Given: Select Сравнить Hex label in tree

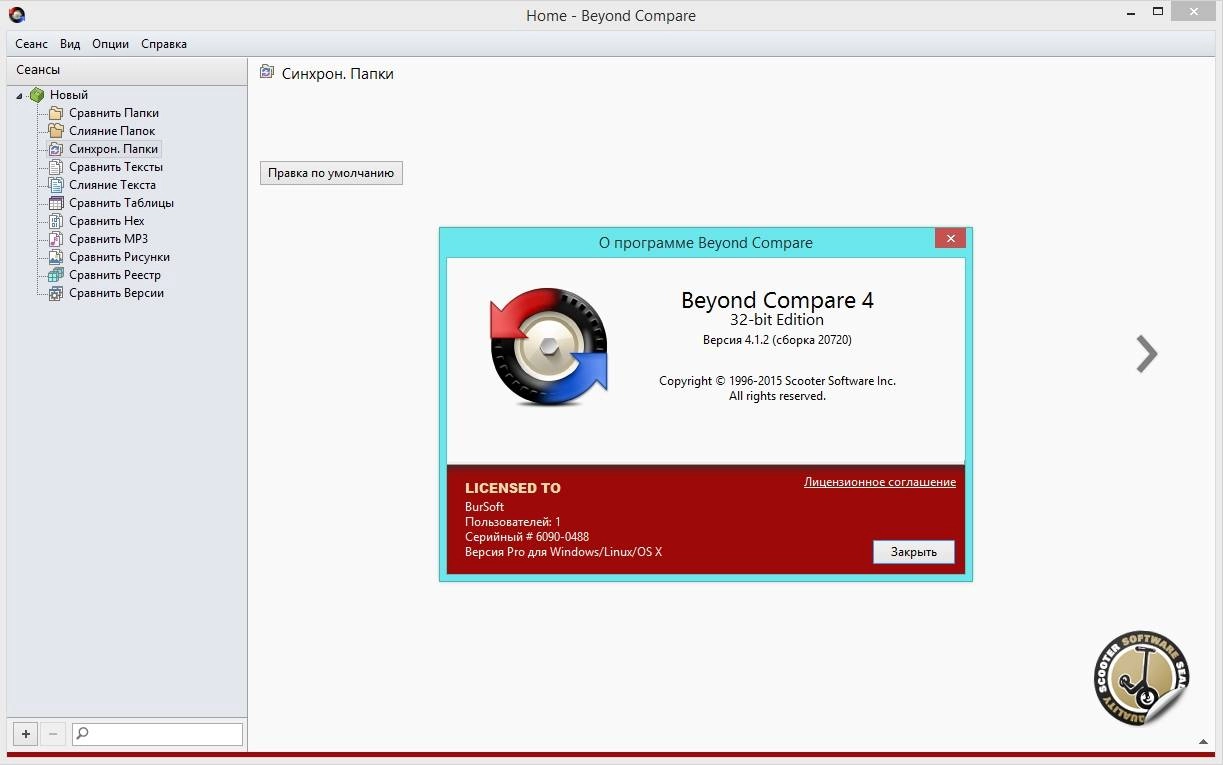Looking at the screenshot, I should click(107, 221).
